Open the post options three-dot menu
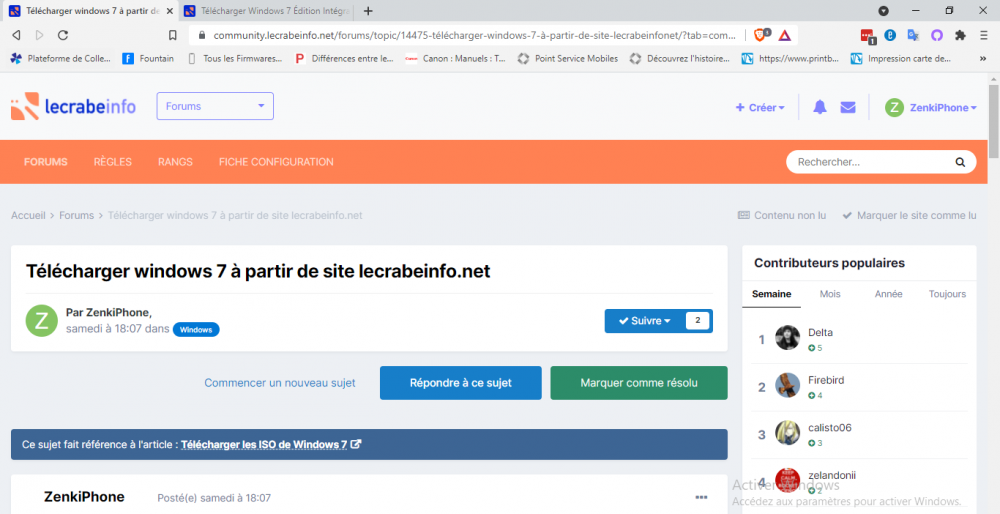Screen dimensions: 1000x514 pyautogui.click(x=702, y=497)
